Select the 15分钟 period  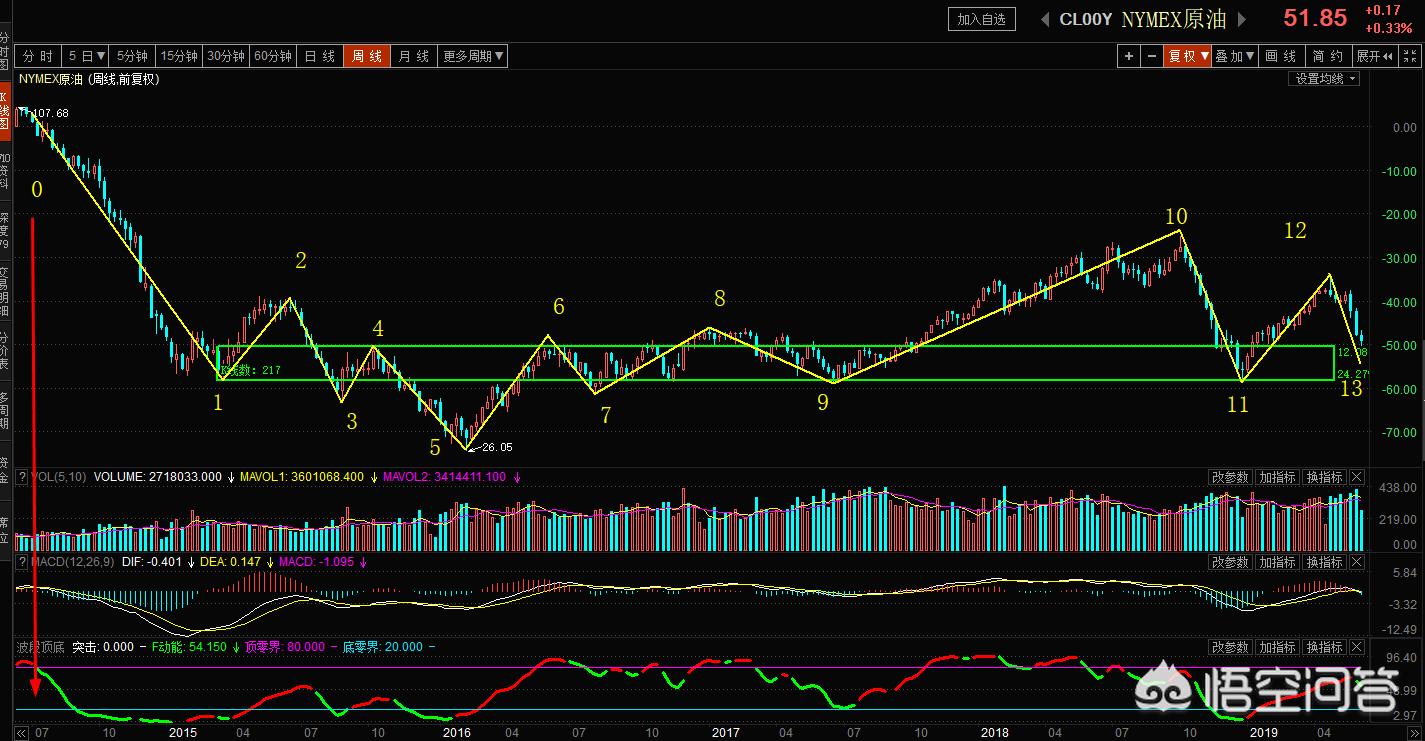(180, 57)
